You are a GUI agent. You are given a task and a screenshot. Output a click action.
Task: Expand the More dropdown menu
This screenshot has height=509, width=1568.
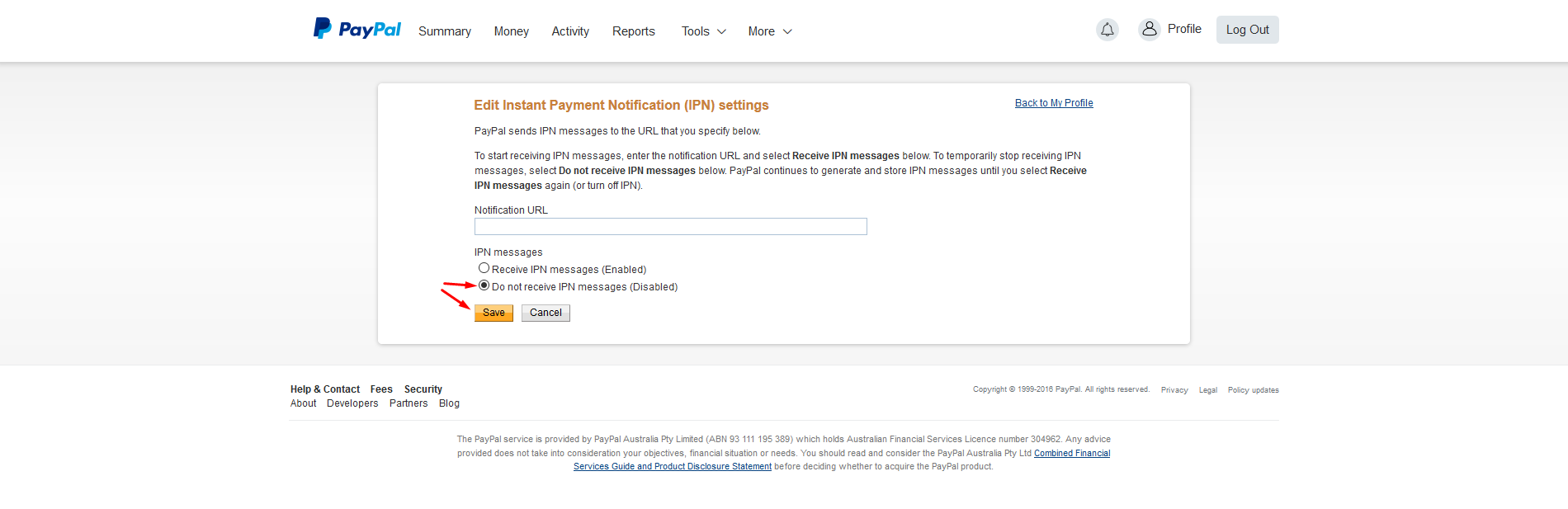(769, 31)
